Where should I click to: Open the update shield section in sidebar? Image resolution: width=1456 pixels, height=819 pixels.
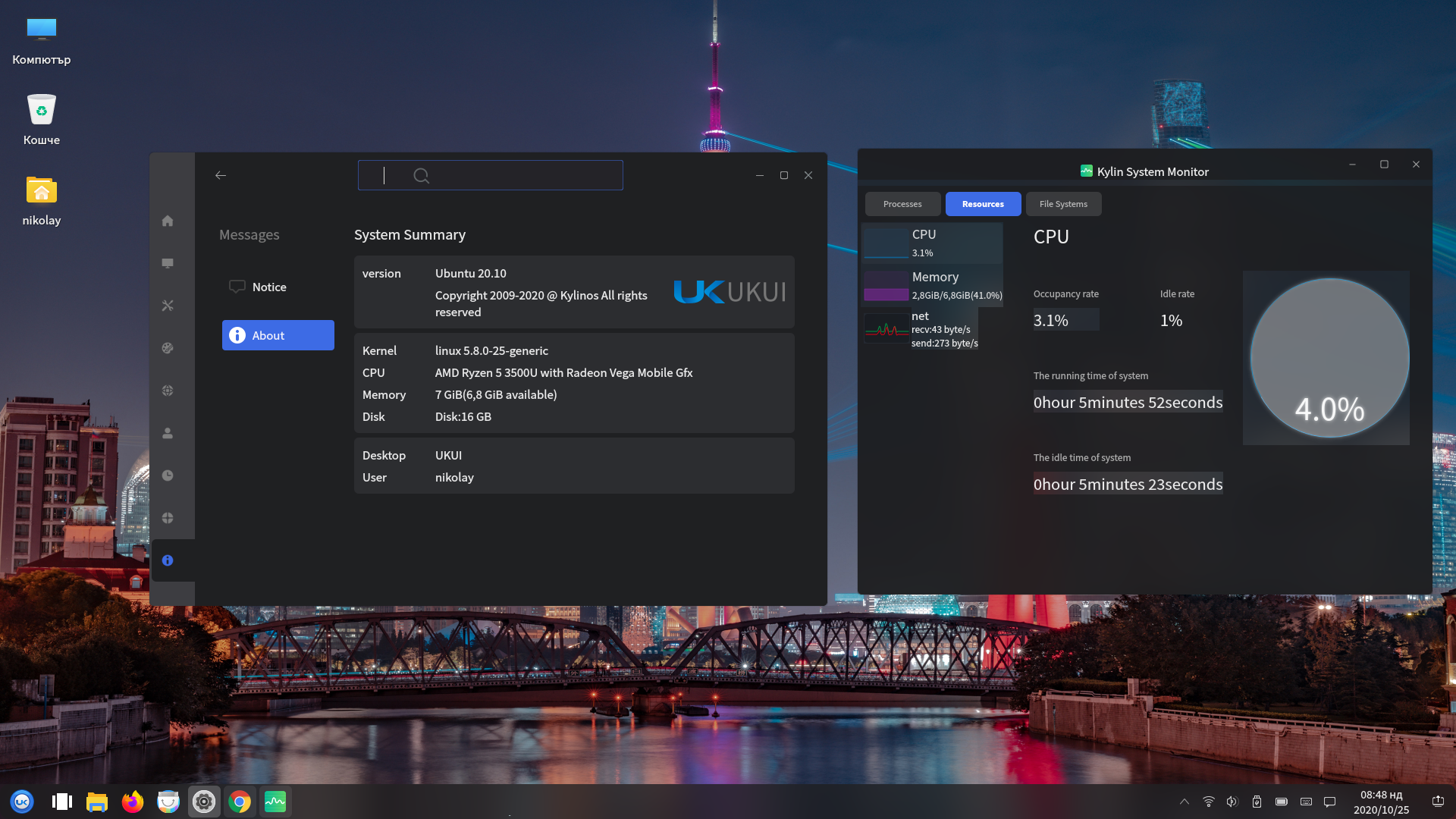coord(168,518)
